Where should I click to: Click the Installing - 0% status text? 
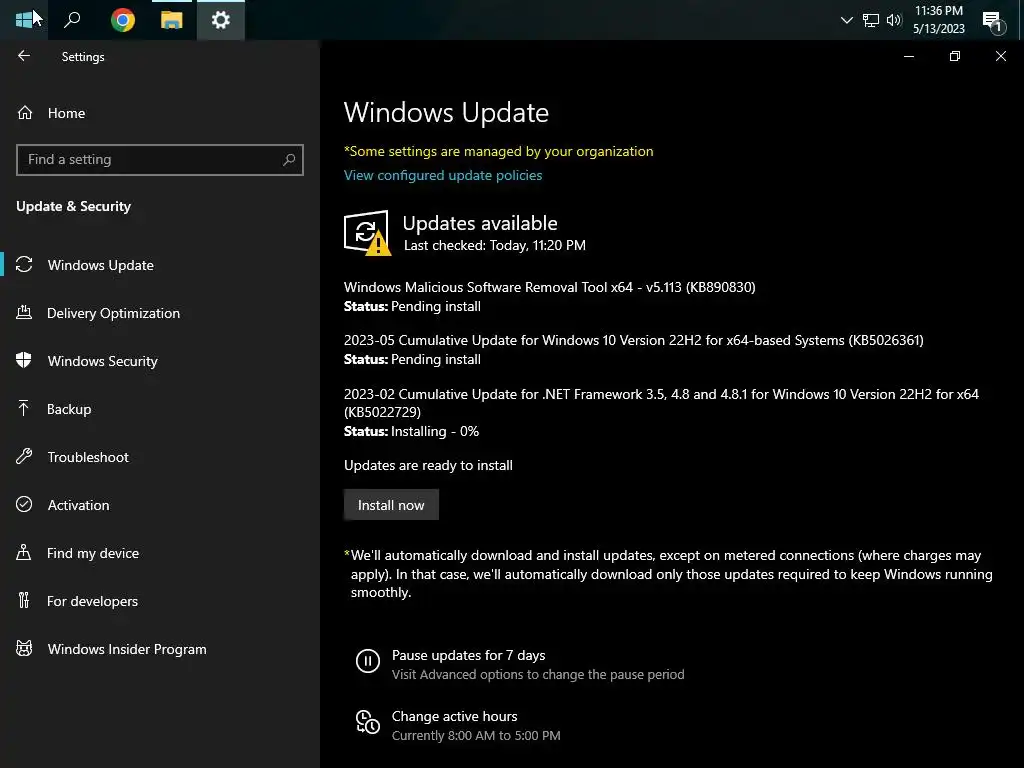pyautogui.click(x=435, y=432)
